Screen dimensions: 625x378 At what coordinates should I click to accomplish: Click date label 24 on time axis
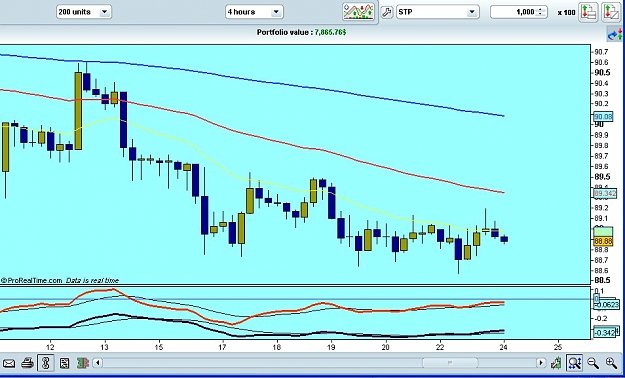(x=504, y=347)
